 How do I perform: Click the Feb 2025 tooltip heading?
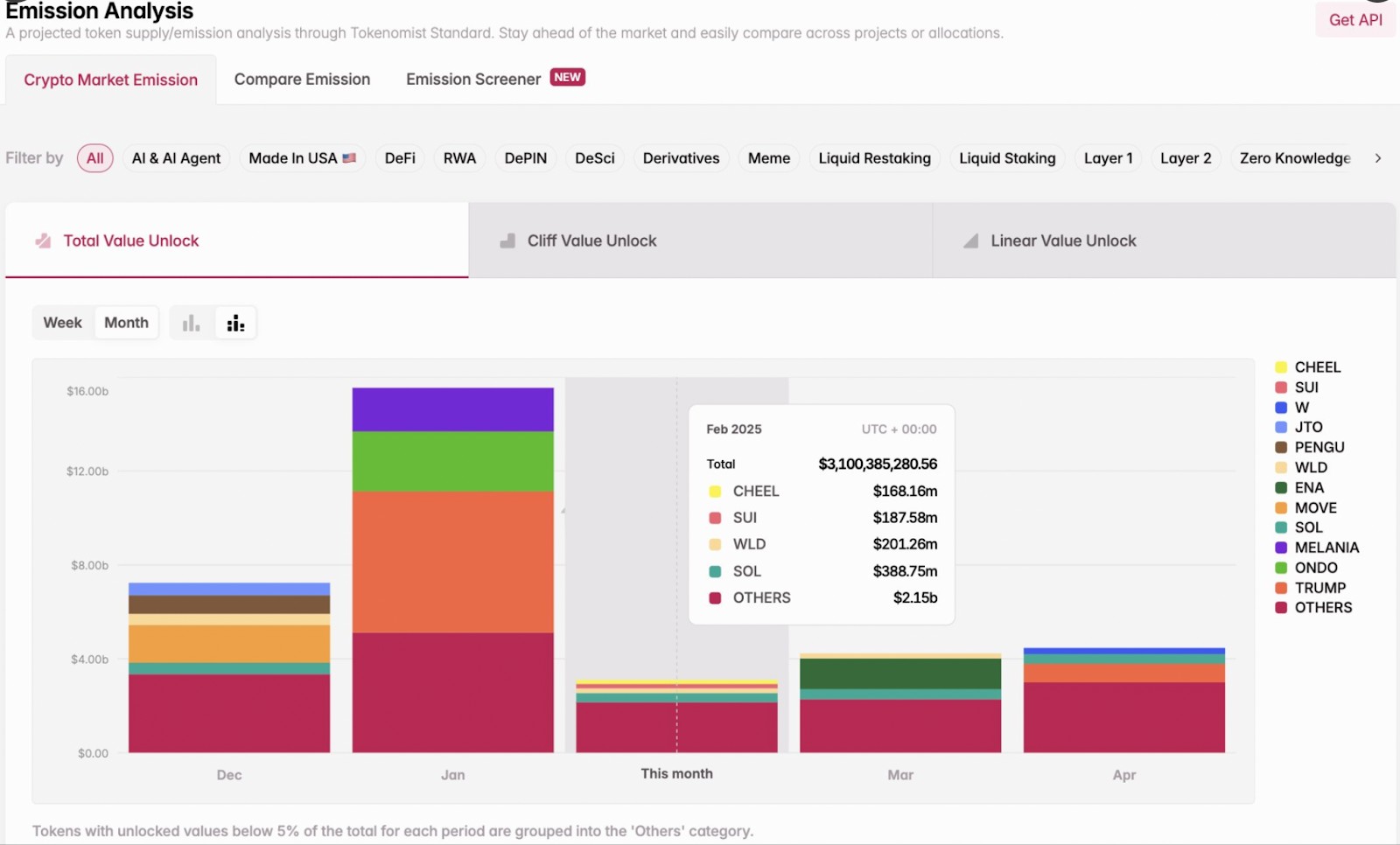click(734, 429)
